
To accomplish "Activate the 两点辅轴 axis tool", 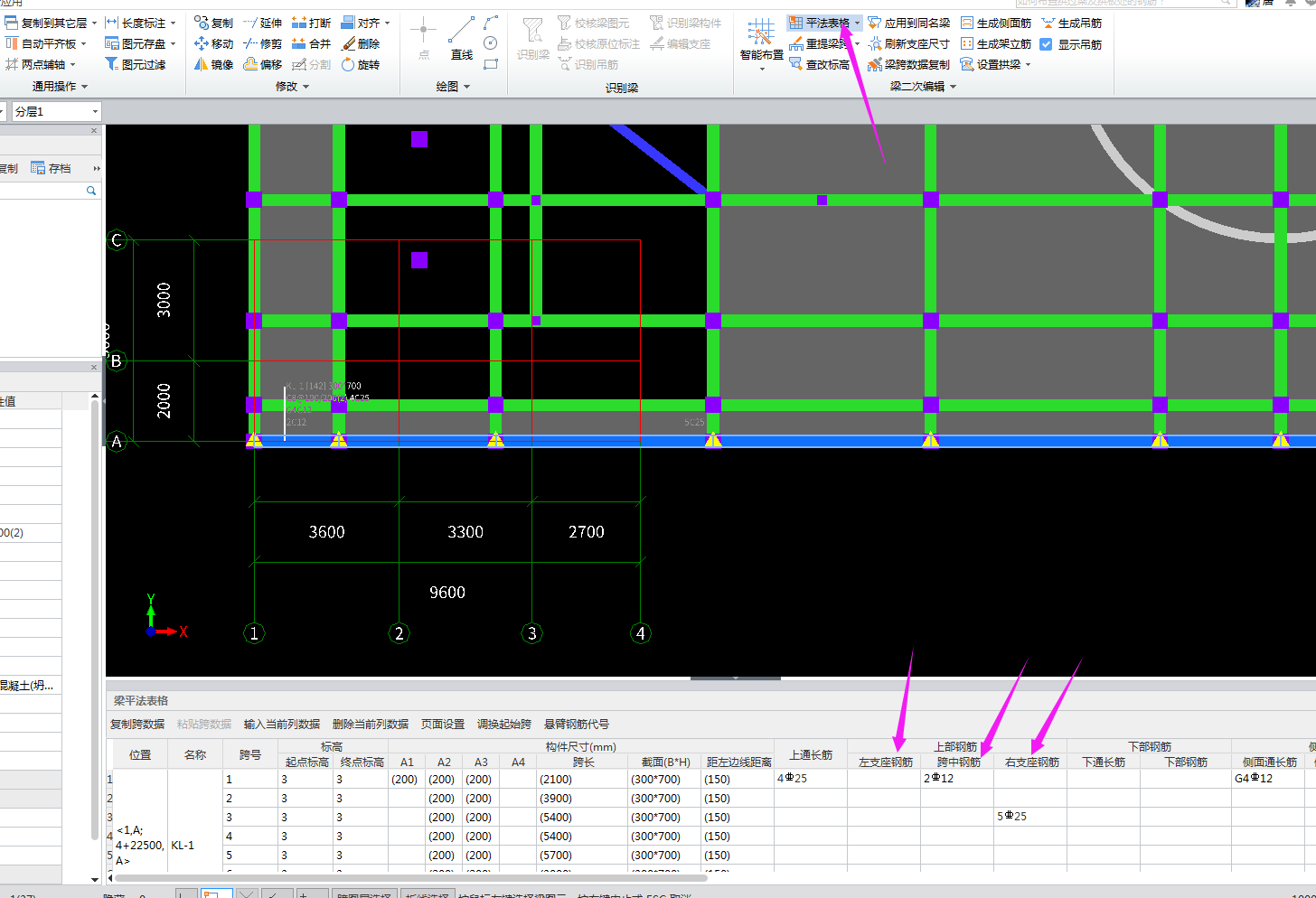I will [41, 64].
